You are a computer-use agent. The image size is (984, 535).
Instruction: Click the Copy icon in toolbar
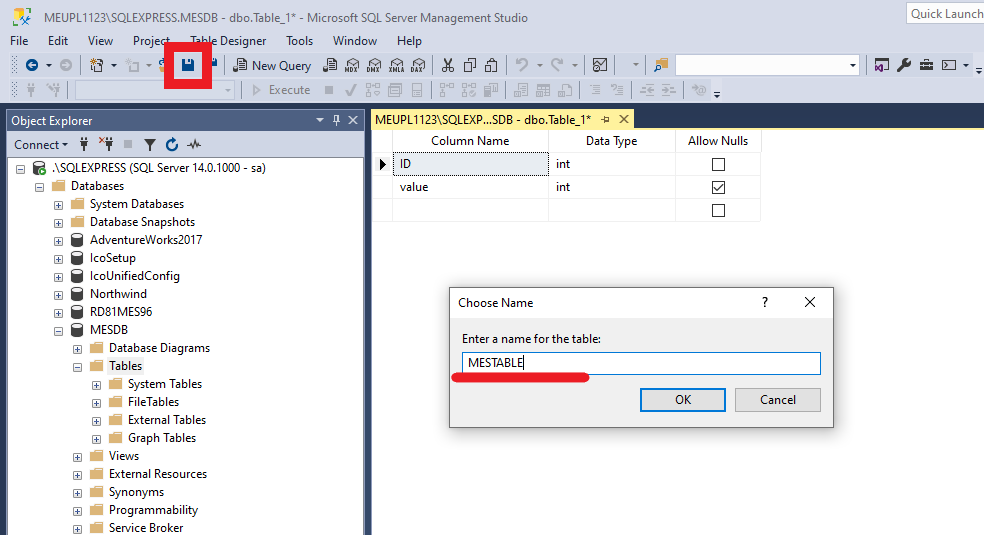coord(469,65)
